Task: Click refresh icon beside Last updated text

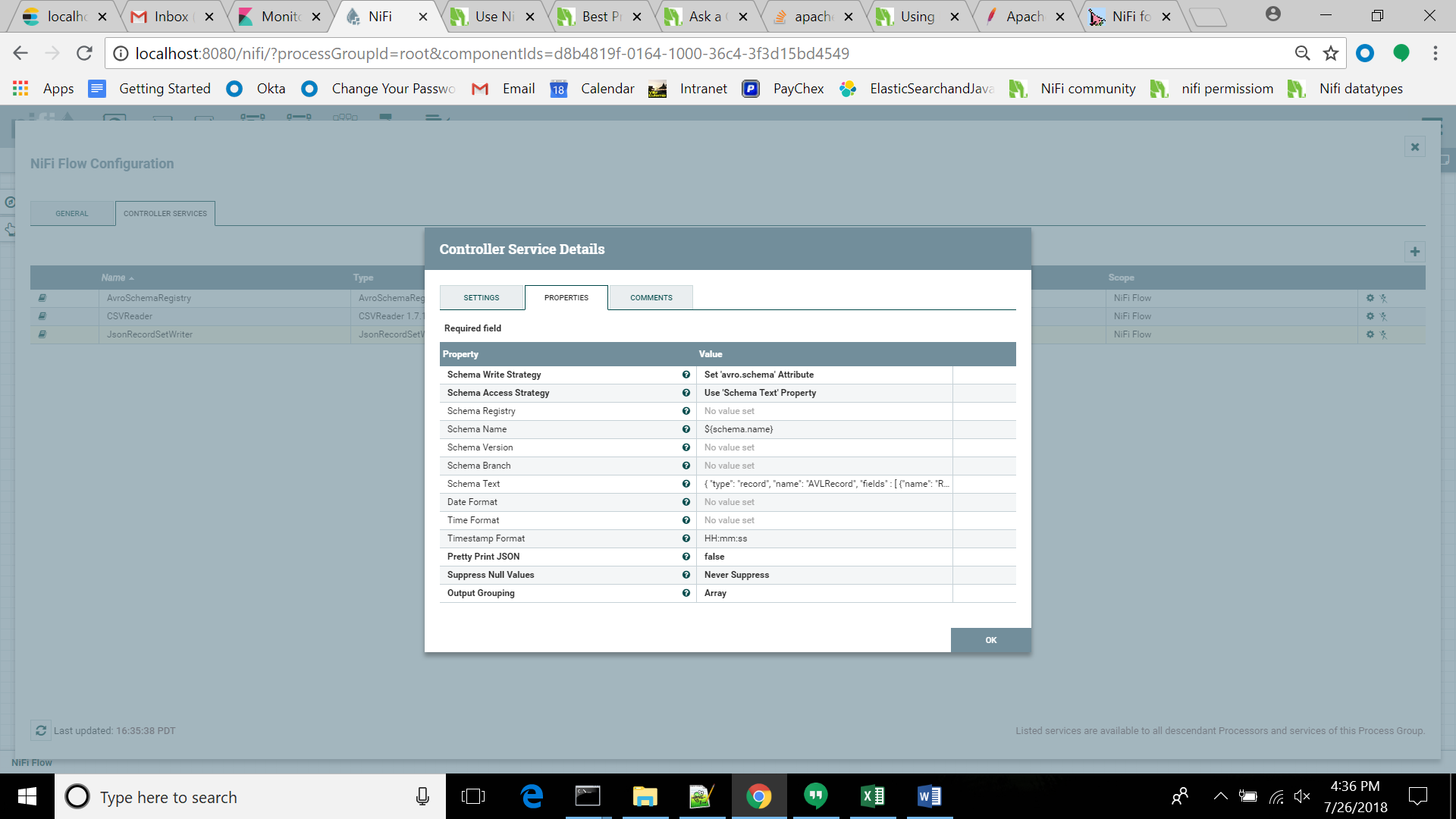Action: tap(41, 730)
